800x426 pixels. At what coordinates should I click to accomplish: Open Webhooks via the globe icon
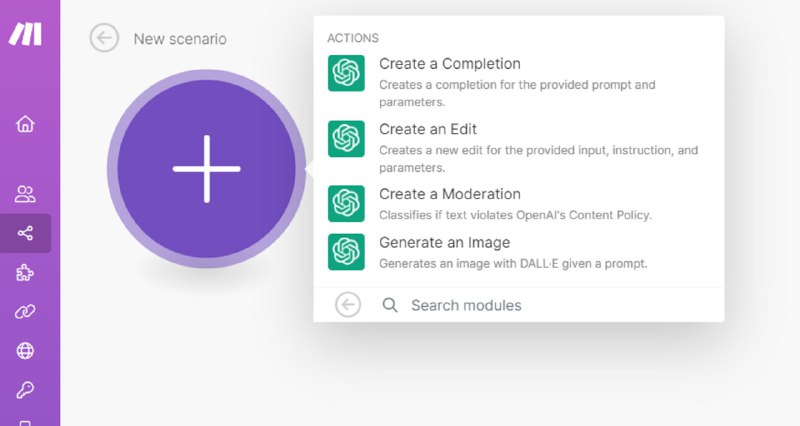tap(25, 351)
